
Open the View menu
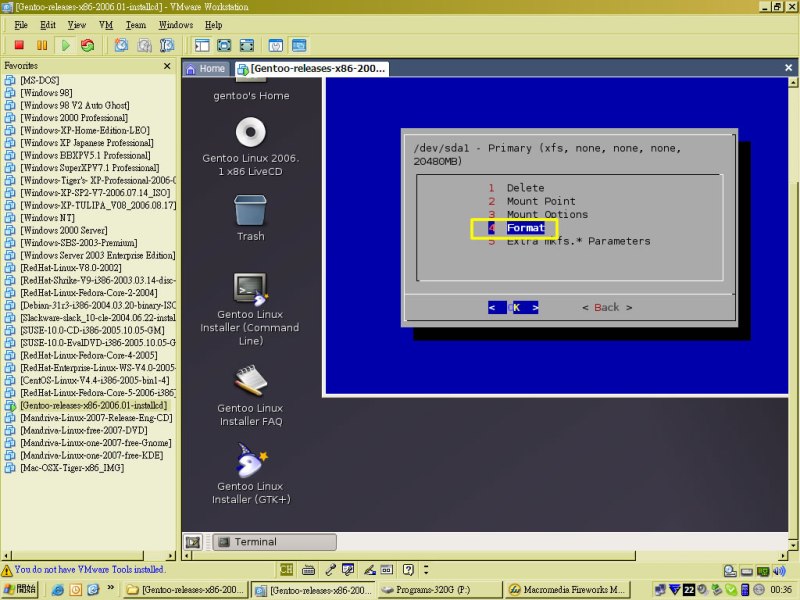[x=77, y=25]
